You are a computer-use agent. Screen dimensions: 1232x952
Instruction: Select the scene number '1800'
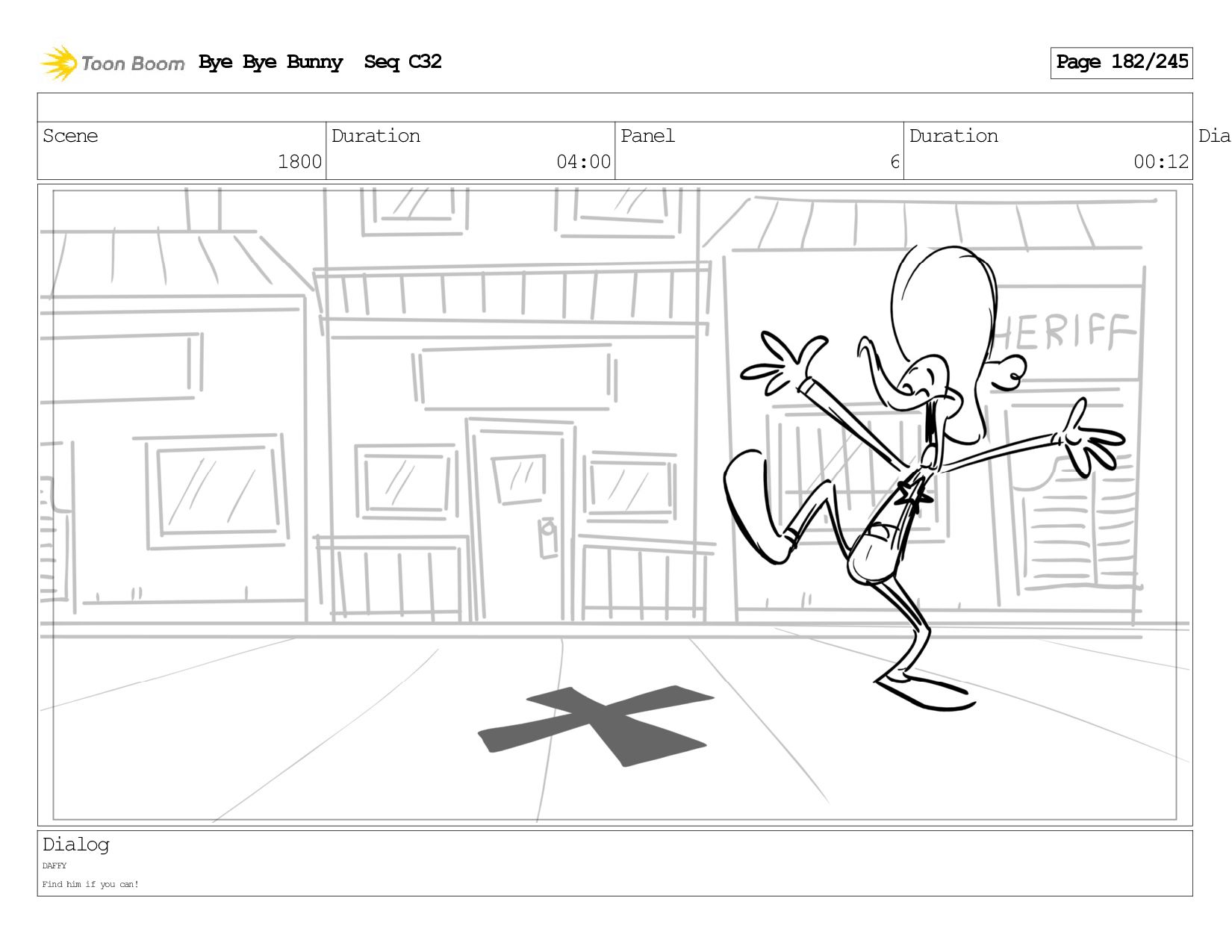pyautogui.click(x=299, y=162)
